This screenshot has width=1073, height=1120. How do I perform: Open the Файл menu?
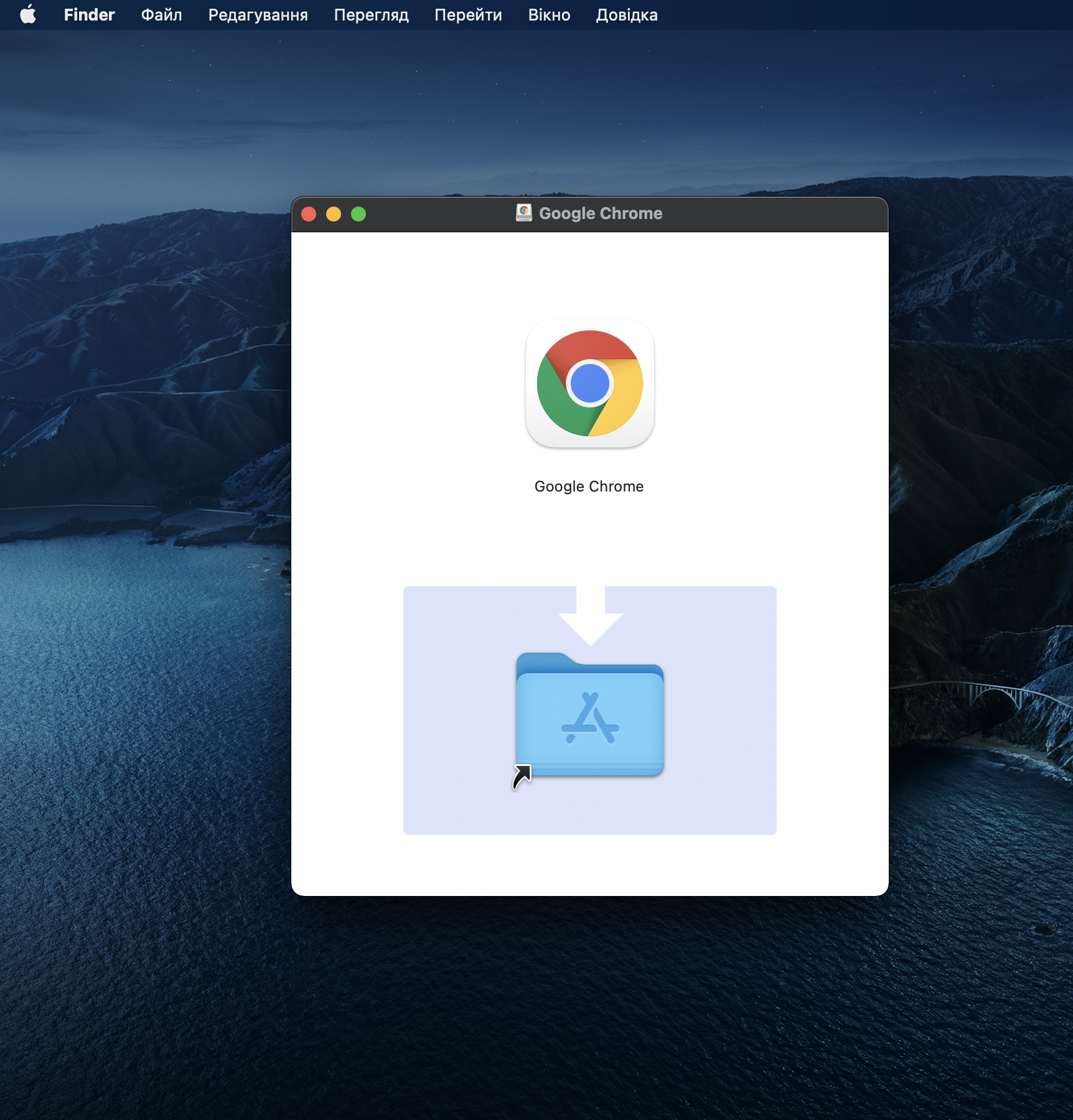(x=161, y=14)
